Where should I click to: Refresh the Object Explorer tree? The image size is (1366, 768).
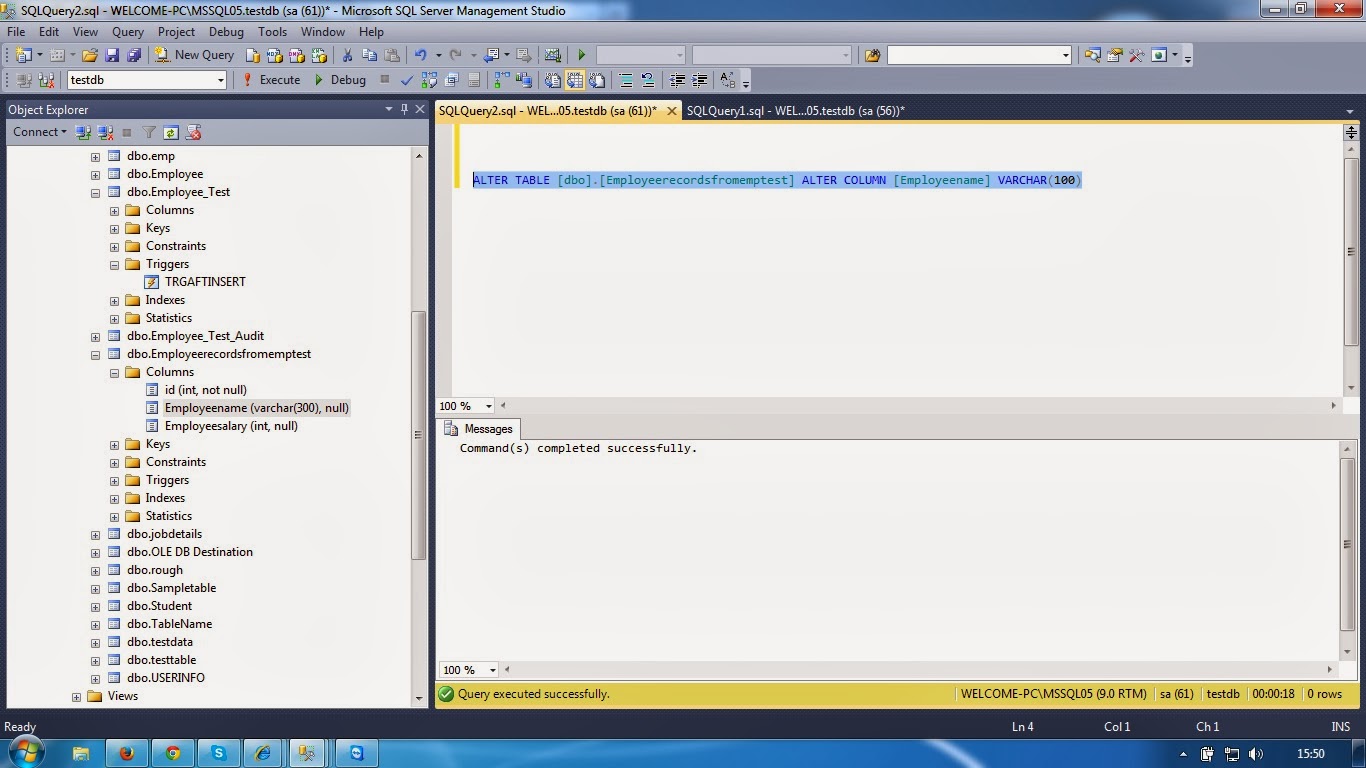click(x=171, y=132)
